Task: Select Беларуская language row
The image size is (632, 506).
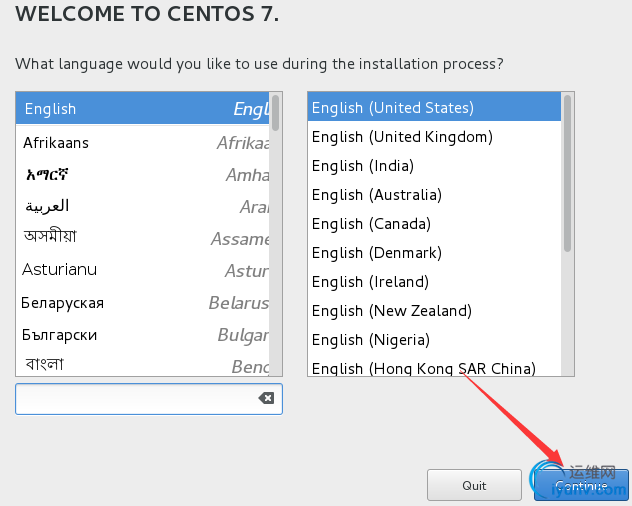Action: 143,302
